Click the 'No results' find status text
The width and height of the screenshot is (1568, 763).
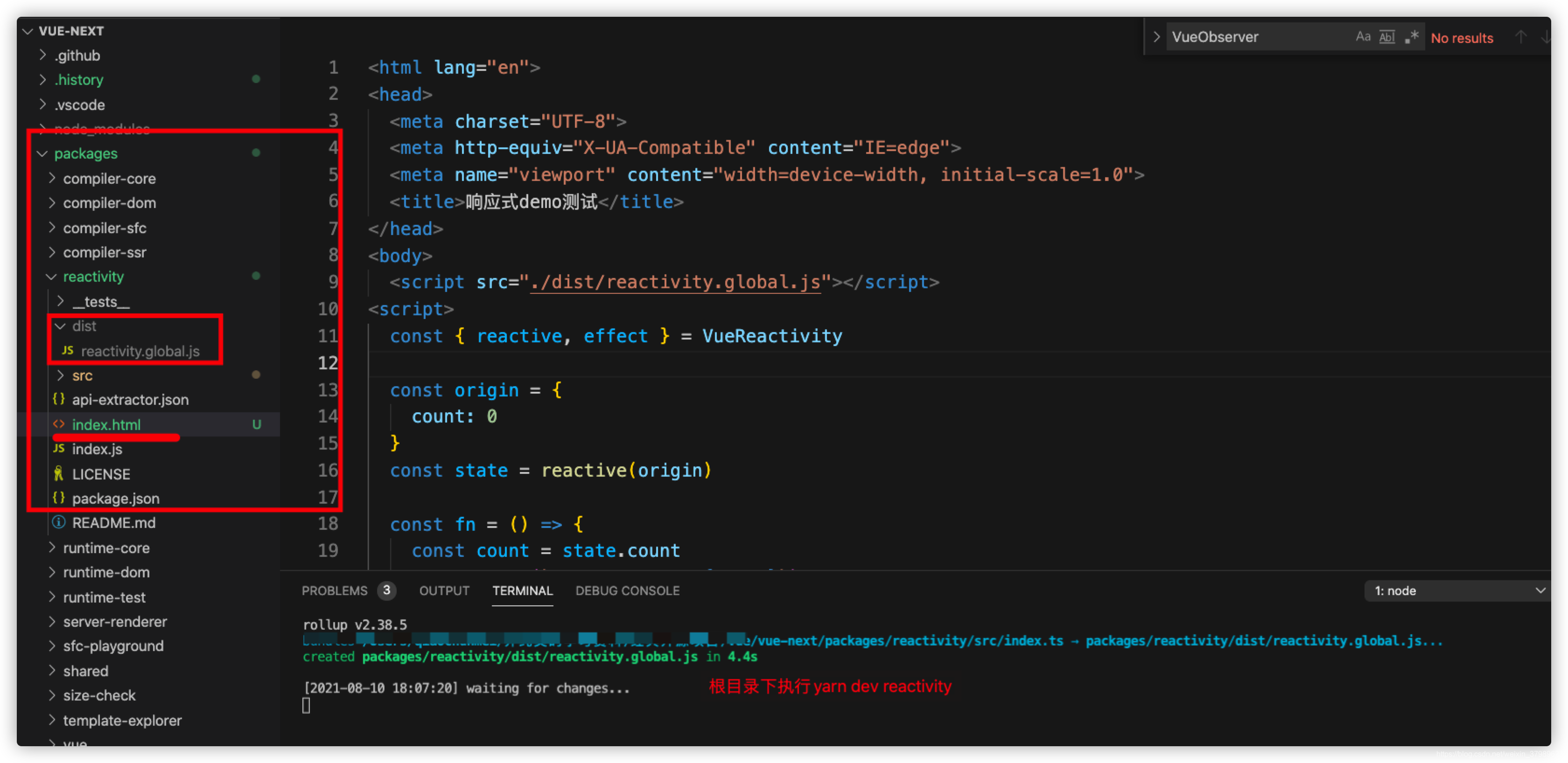pos(1462,38)
